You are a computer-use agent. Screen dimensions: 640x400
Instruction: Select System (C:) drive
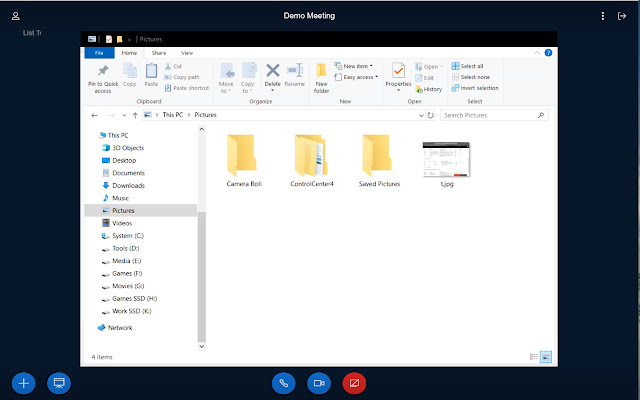(x=123, y=236)
